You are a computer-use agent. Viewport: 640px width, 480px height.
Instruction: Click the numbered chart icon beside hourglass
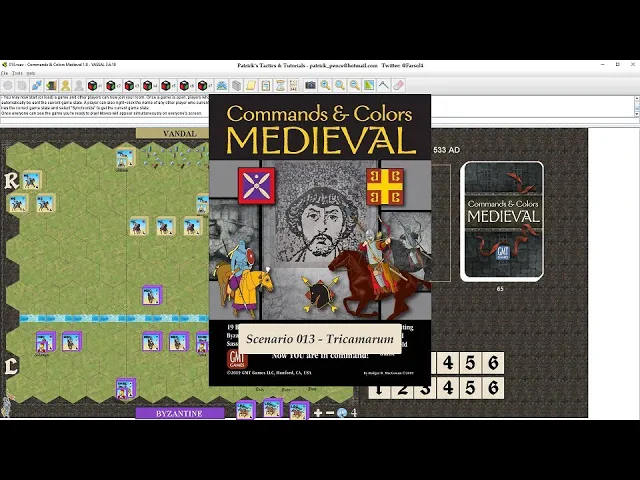(294, 85)
